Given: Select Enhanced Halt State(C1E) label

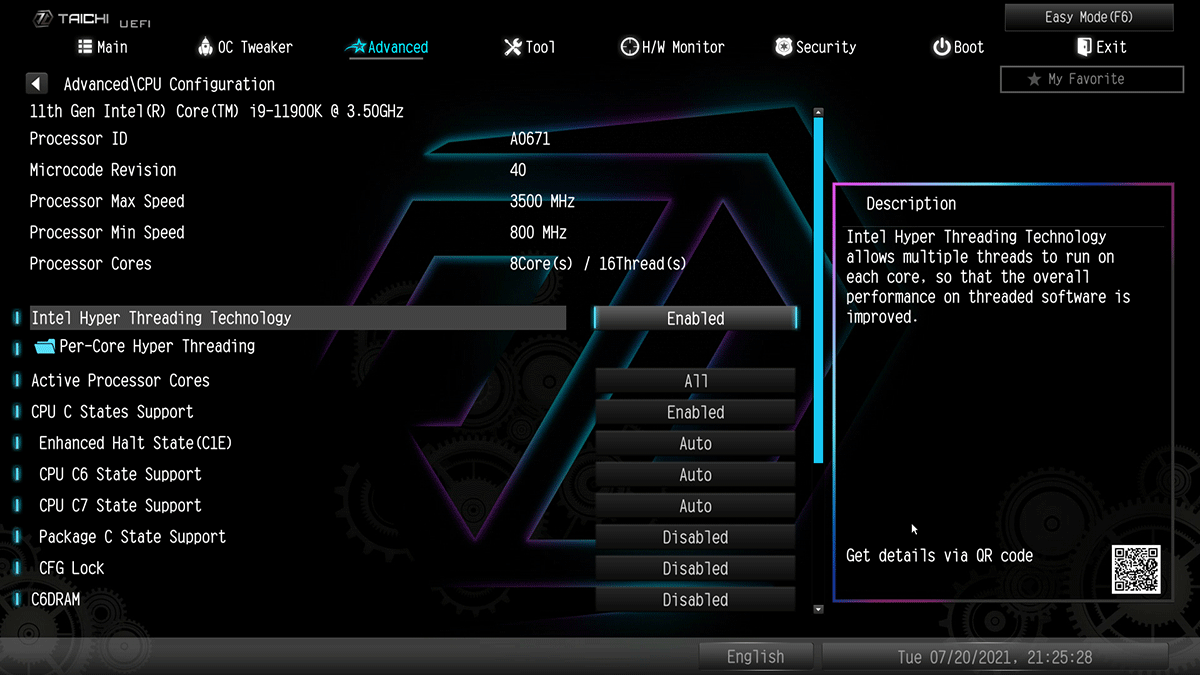Looking at the screenshot, I should (135, 443).
